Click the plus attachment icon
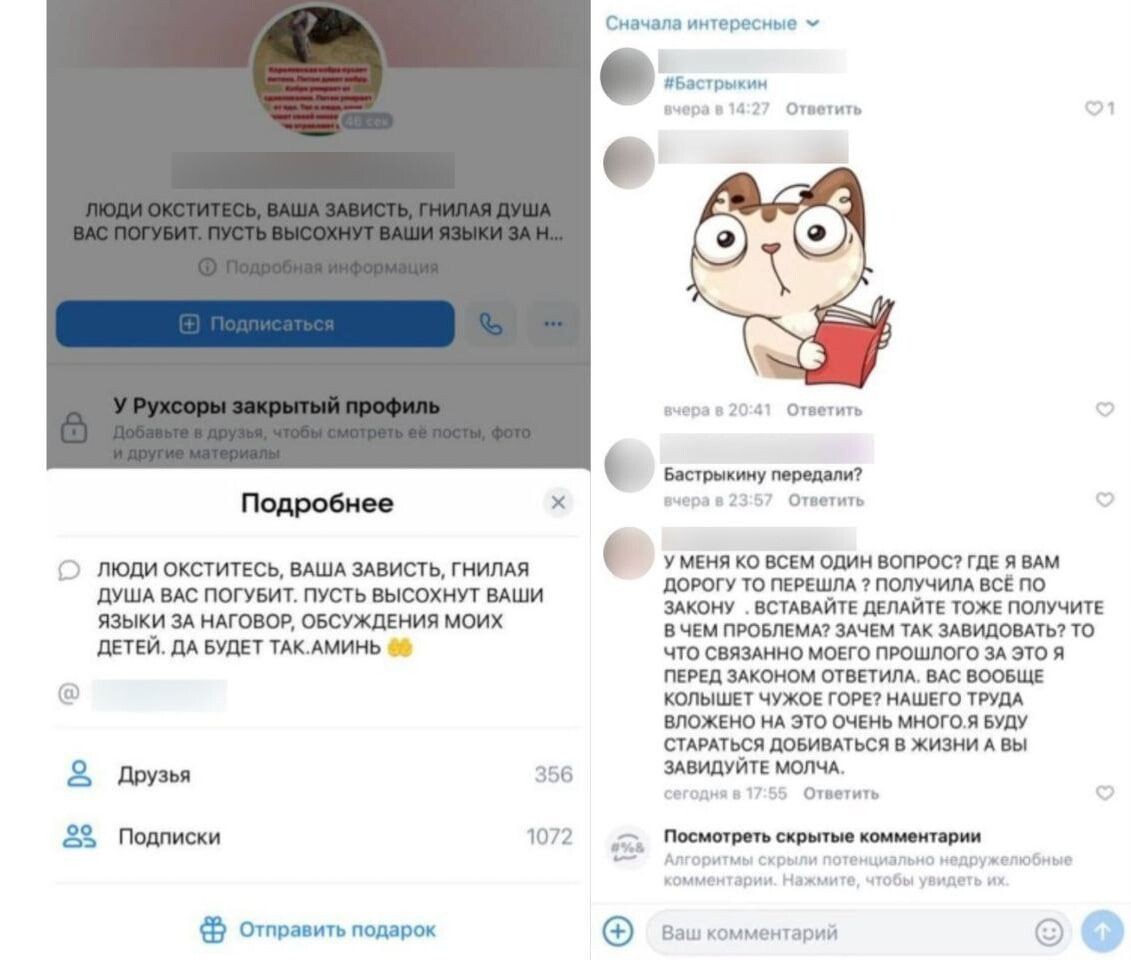Viewport: 1131px width, 960px height. pos(617,932)
